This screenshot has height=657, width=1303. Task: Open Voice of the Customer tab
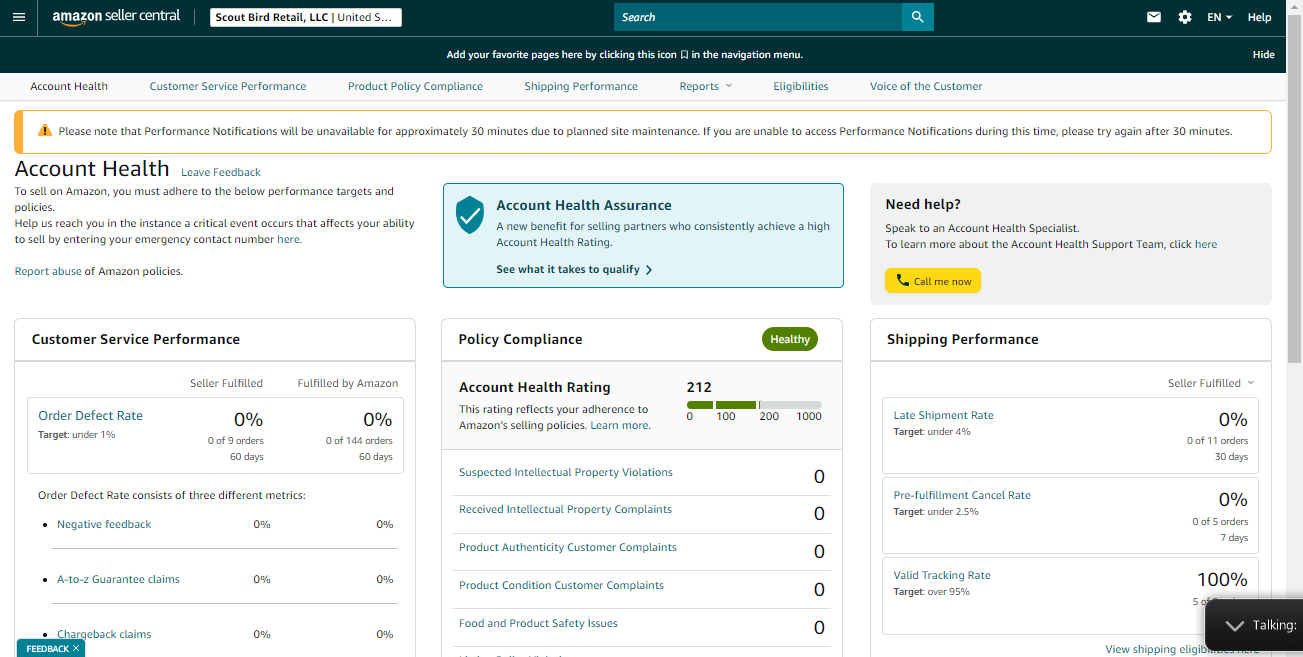(926, 86)
